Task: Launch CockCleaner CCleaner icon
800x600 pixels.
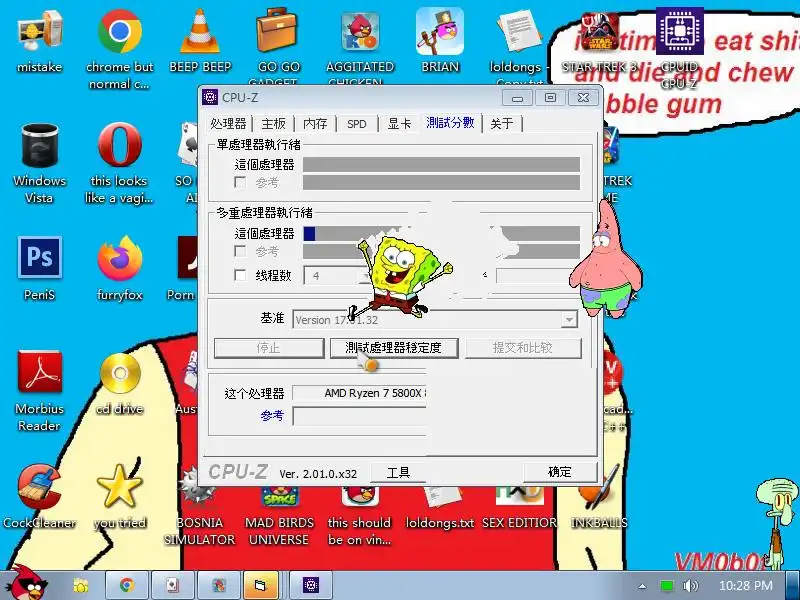Action: 39,487
